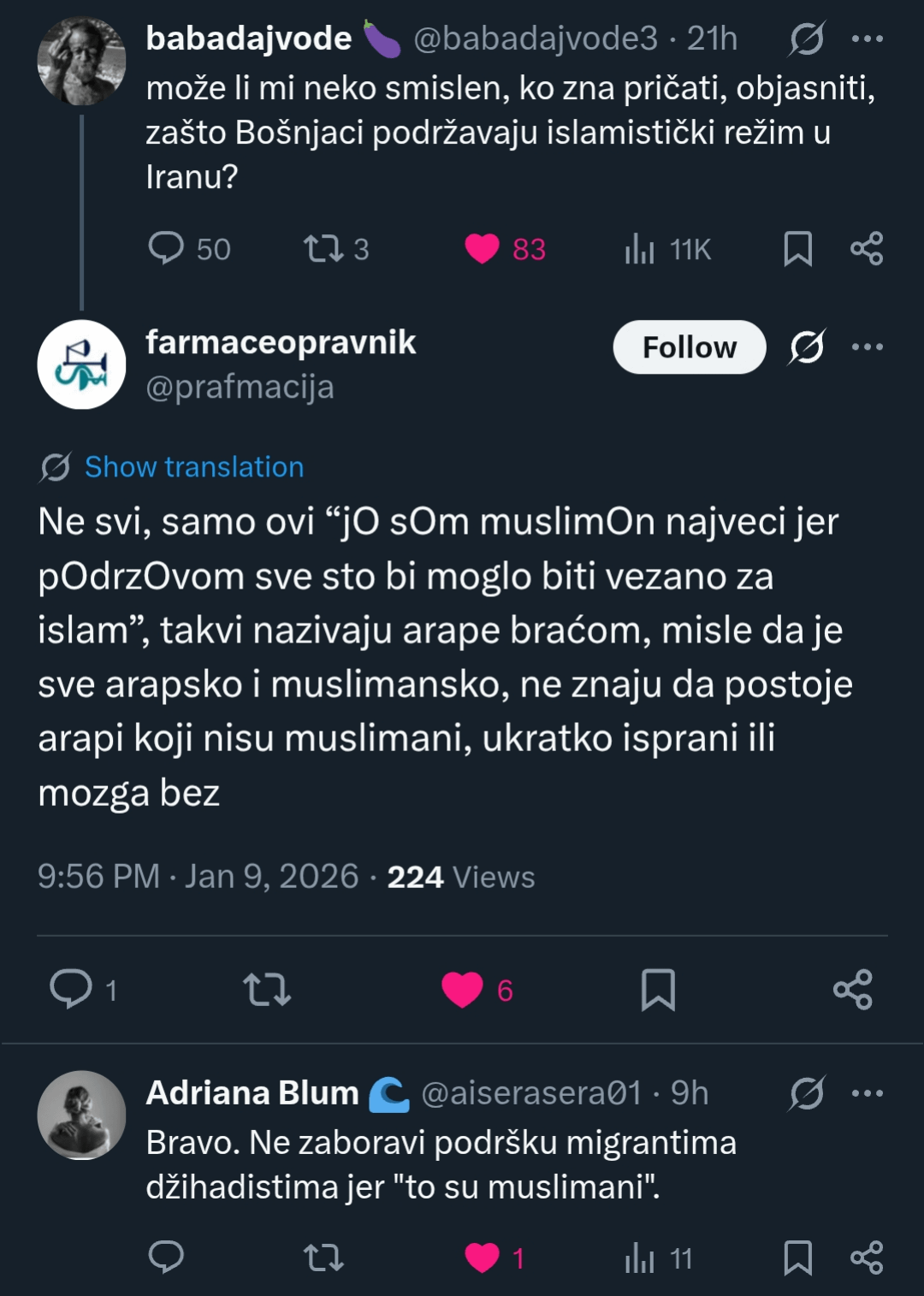924x1296 pixels.
Task: Open farmaceopravnik's profile picture
Action: (81, 364)
